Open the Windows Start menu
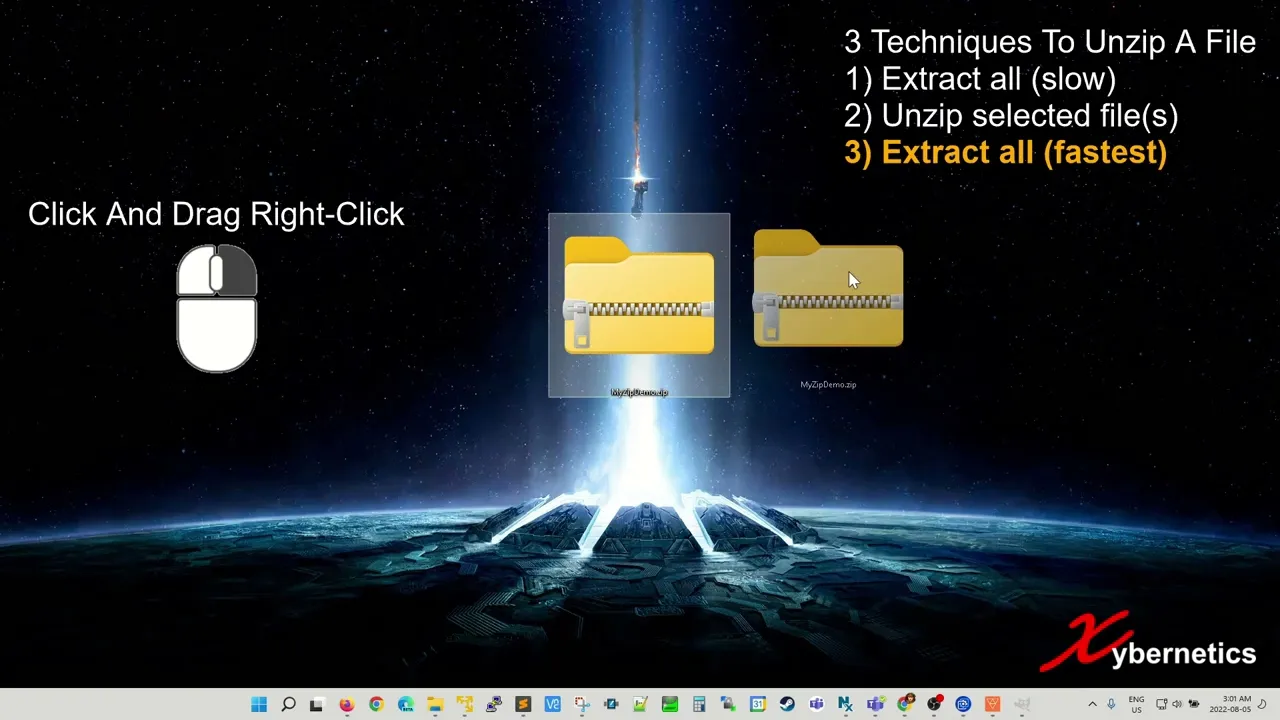1280x720 pixels. pyautogui.click(x=259, y=704)
